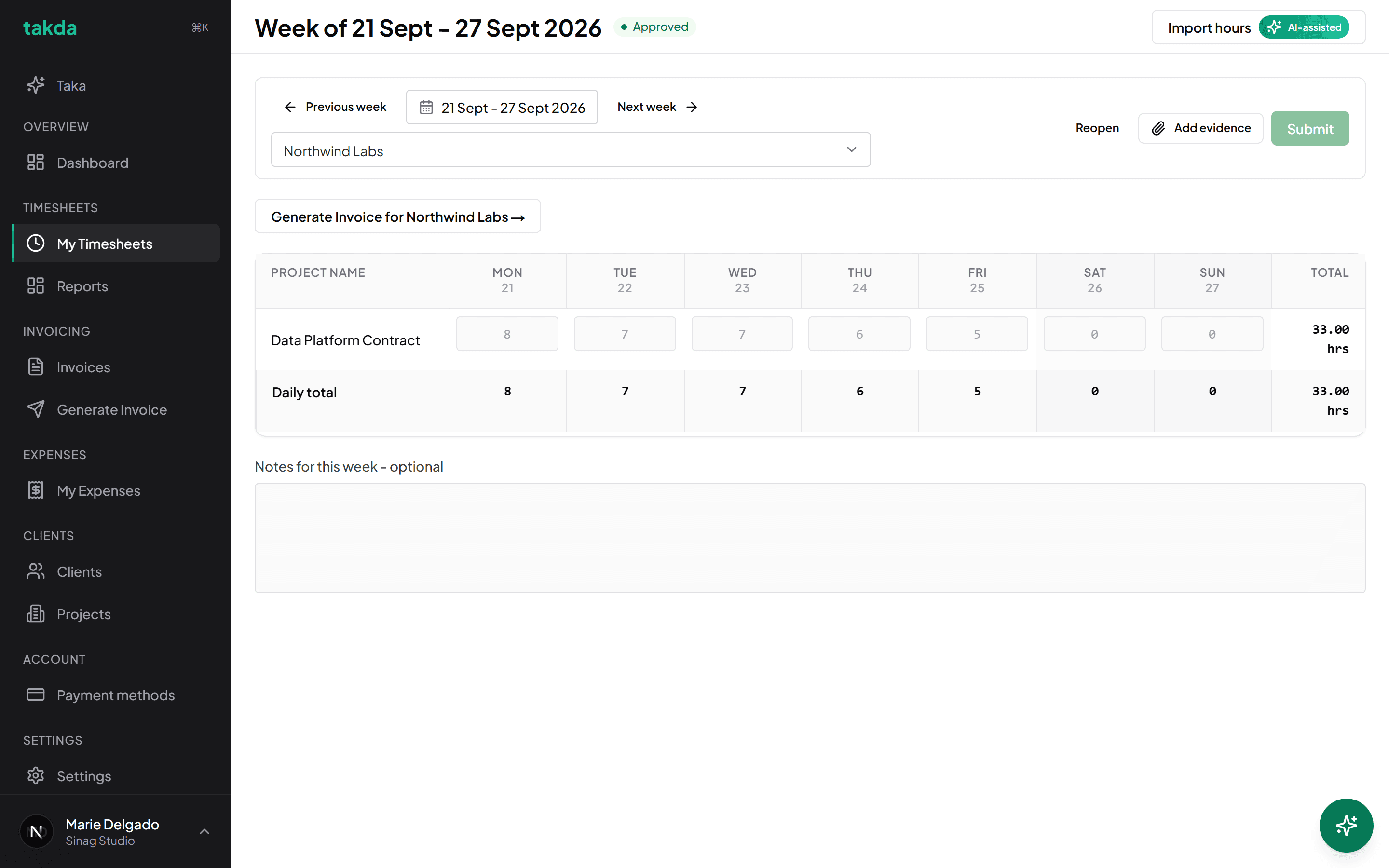Click the Monday hours field showing 8
The image size is (1389, 868).
(x=507, y=334)
